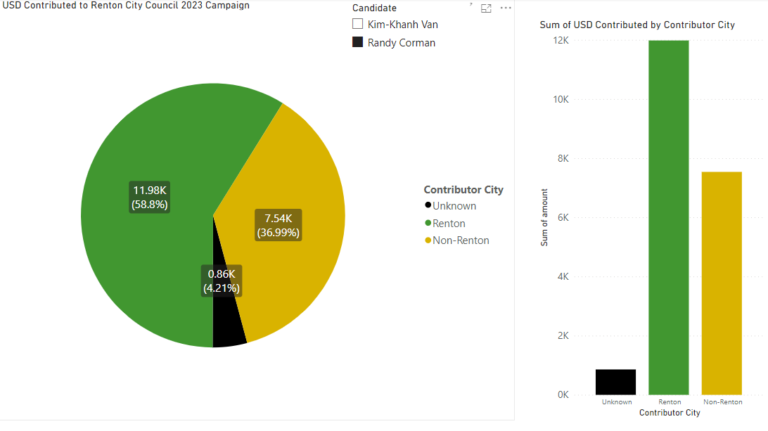
Task: Click the Unknown legend black dot
Action: 428,206
